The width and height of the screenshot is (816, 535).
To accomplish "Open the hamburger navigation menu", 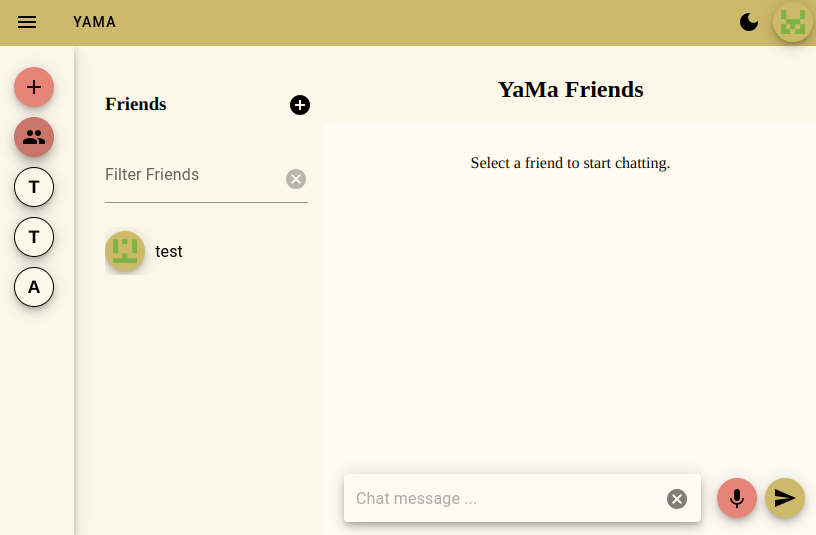I will coord(27,22).
